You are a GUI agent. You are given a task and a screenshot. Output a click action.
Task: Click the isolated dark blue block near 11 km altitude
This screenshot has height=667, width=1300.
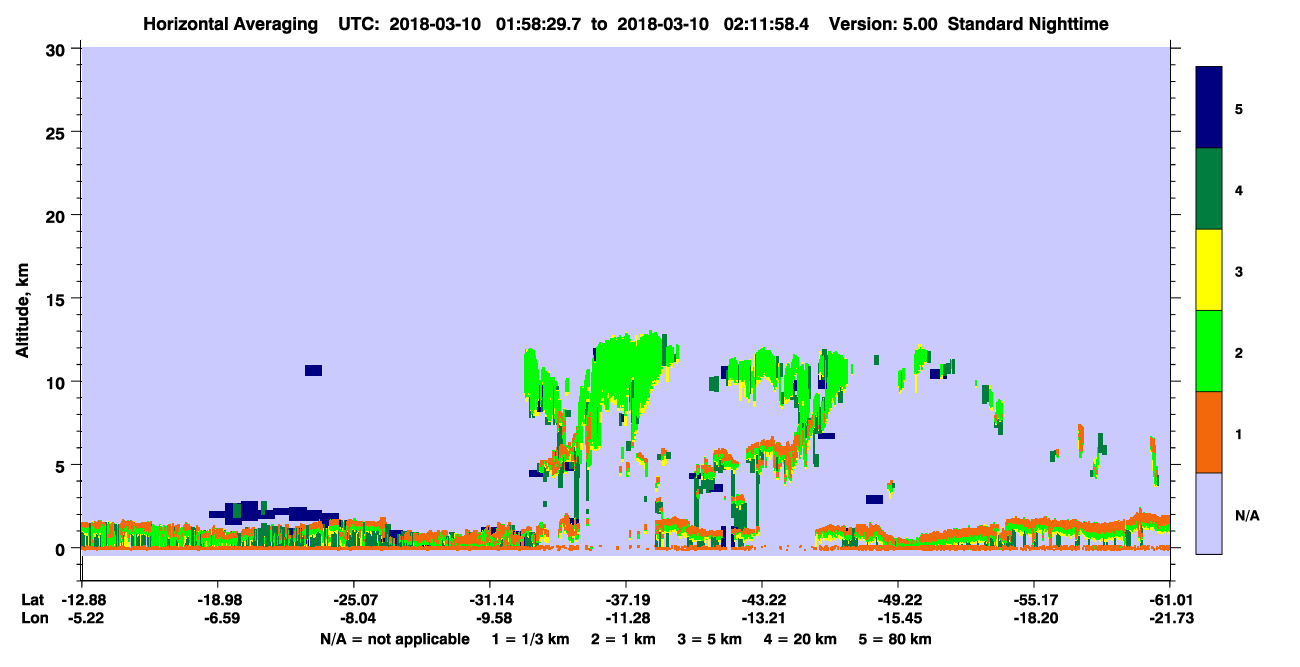click(313, 370)
